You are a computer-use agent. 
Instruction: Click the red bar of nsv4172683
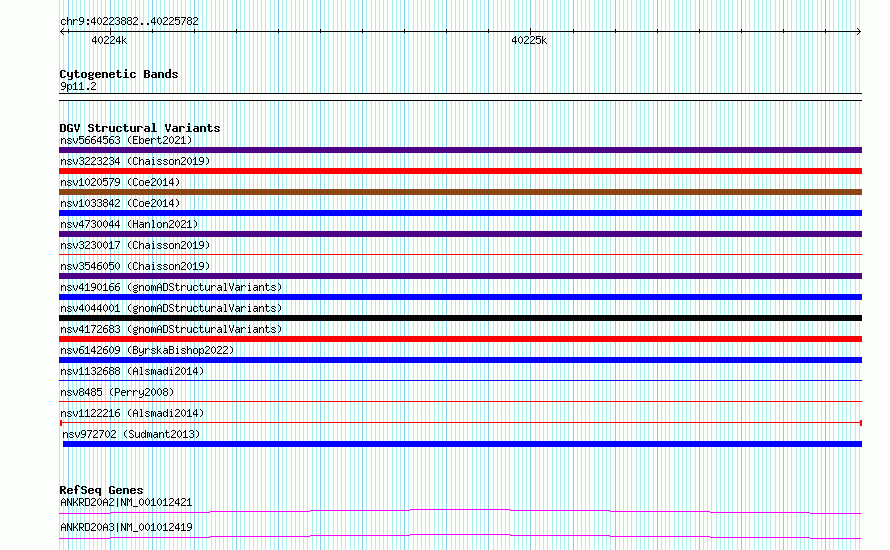pos(460,339)
